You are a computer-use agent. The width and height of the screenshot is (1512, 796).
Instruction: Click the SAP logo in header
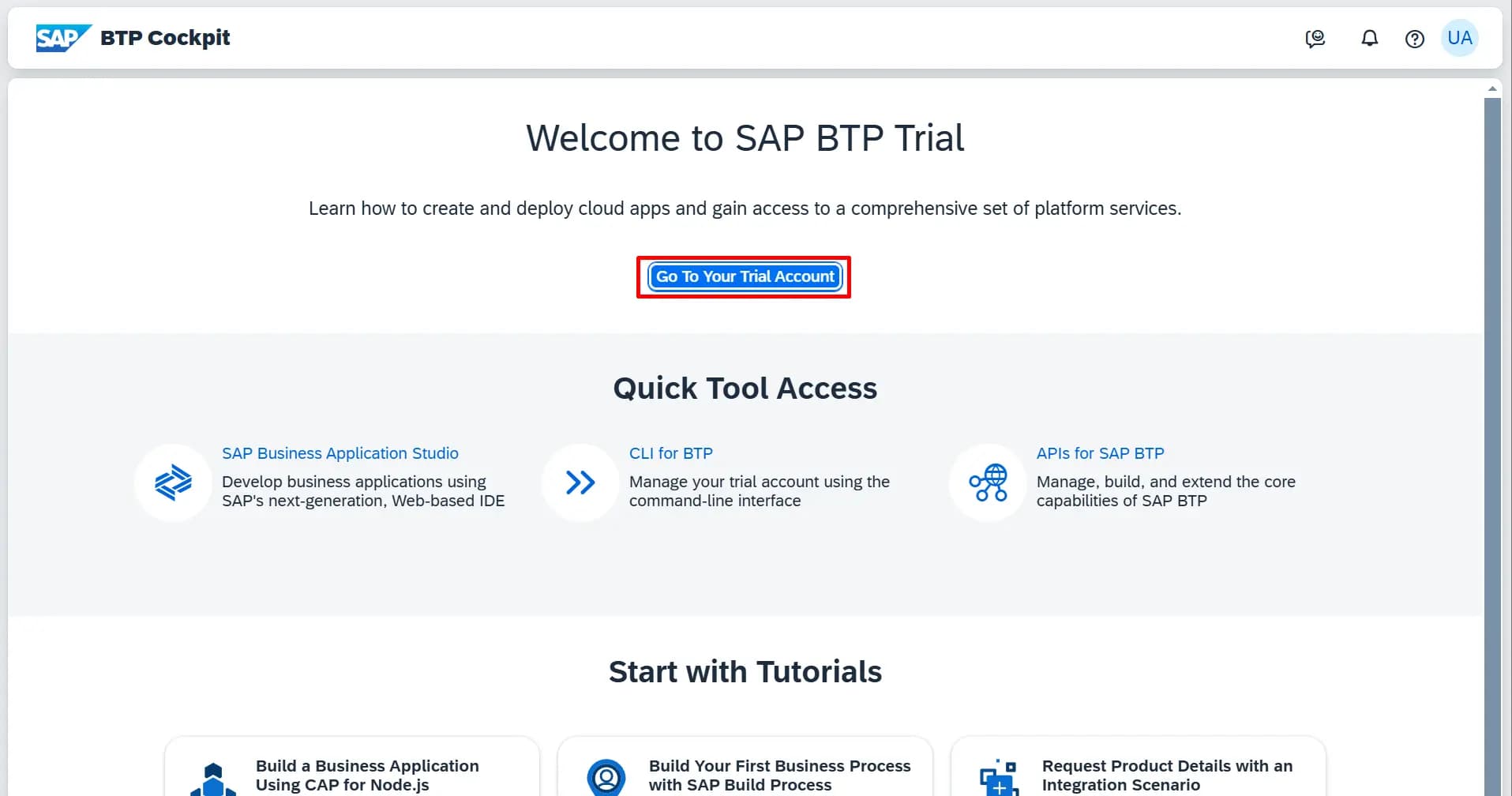[63, 38]
